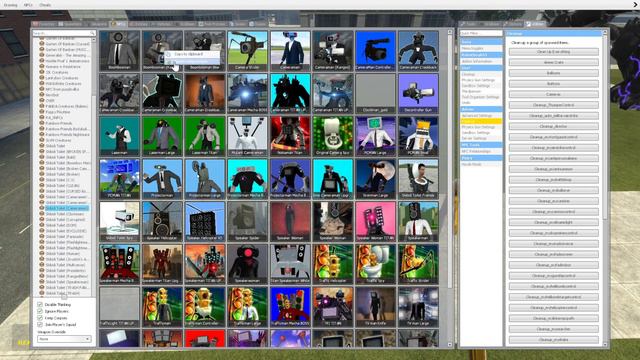Open the selected Skibidi Toilet (Cameramen) category
640x360 pixels.
point(67,208)
